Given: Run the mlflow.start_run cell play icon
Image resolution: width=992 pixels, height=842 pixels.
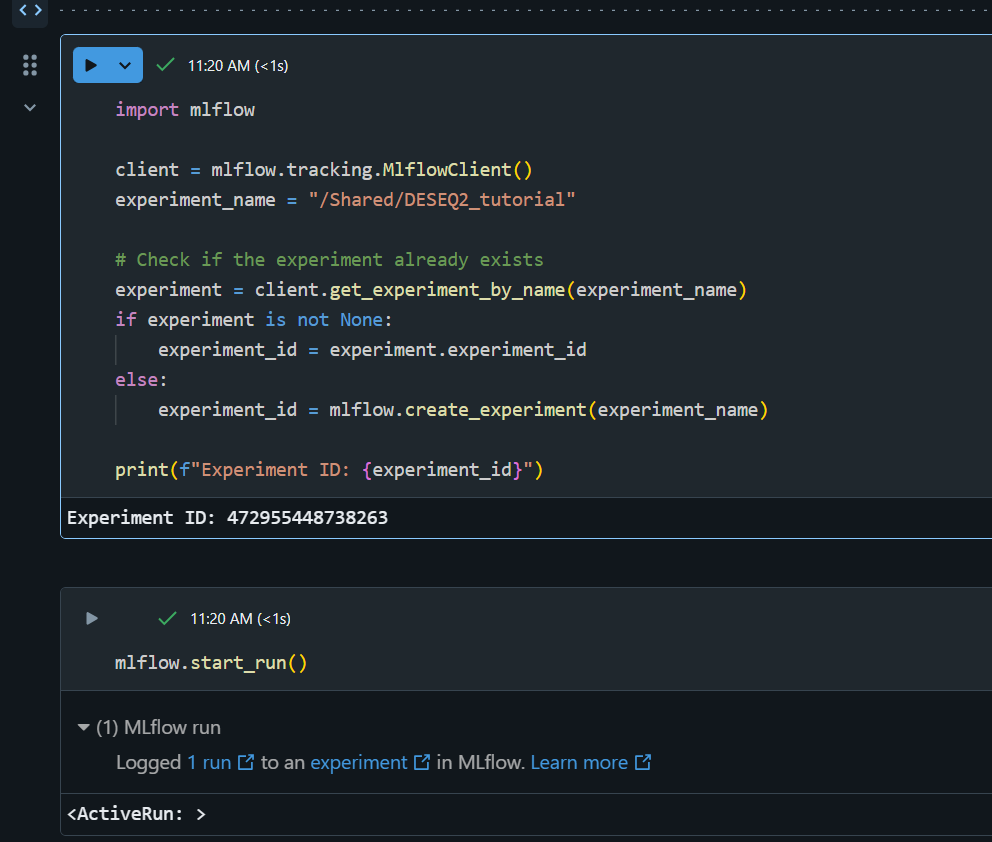Looking at the screenshot, I should (92, 618).
